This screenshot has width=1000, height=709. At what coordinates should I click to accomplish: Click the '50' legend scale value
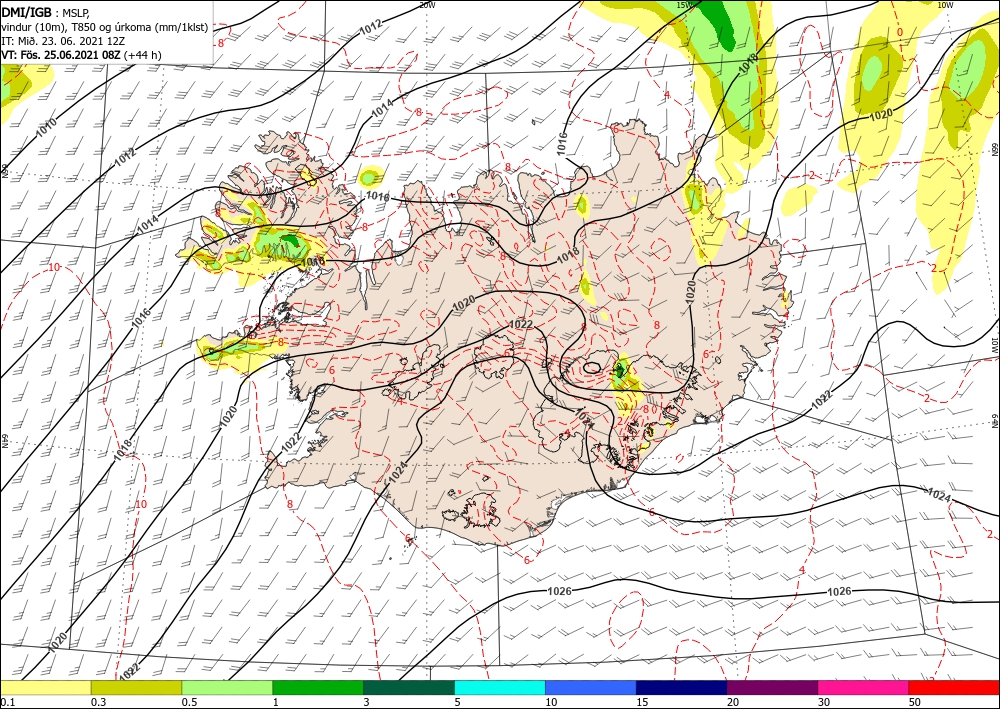tap(915, 702)
